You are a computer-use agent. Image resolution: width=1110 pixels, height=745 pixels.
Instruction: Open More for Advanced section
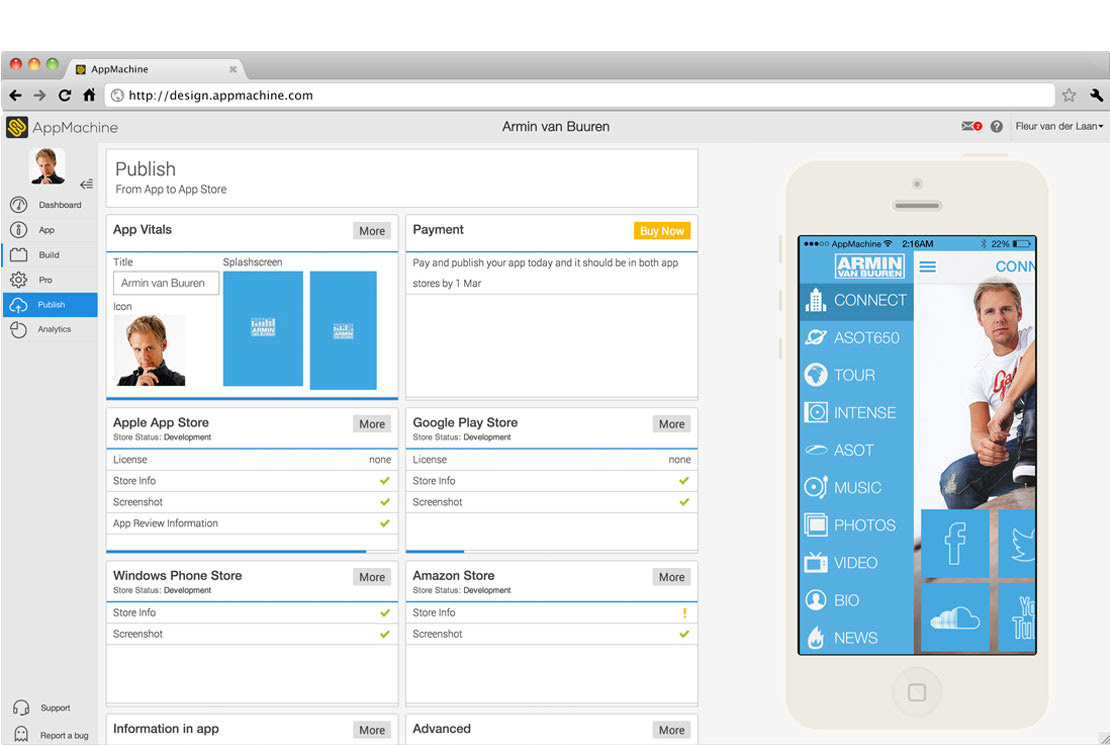coord(671,730)
